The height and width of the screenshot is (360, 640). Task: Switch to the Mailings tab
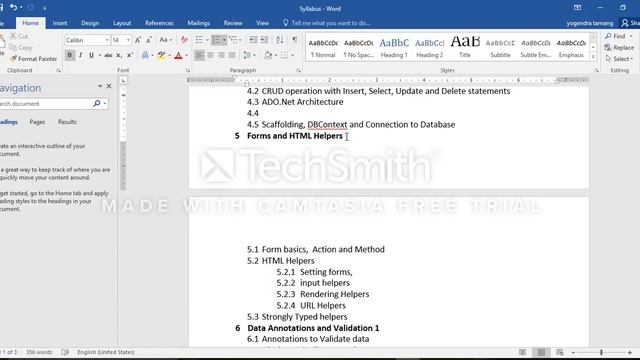pos(199,23)
